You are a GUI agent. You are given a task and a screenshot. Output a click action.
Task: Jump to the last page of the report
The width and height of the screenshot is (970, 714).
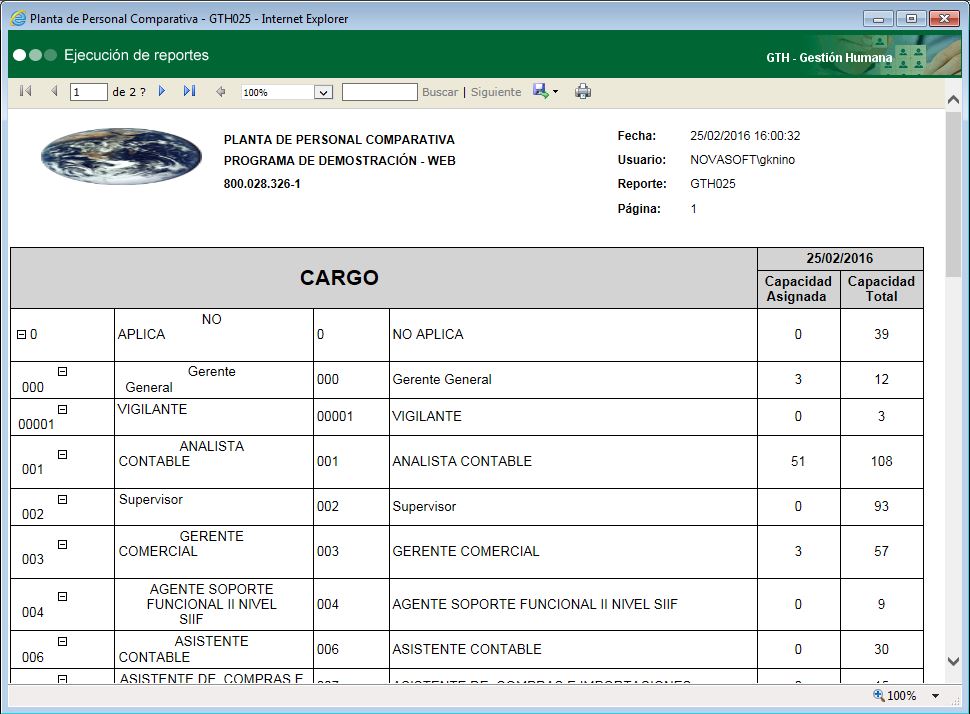[x=190, y=91]
